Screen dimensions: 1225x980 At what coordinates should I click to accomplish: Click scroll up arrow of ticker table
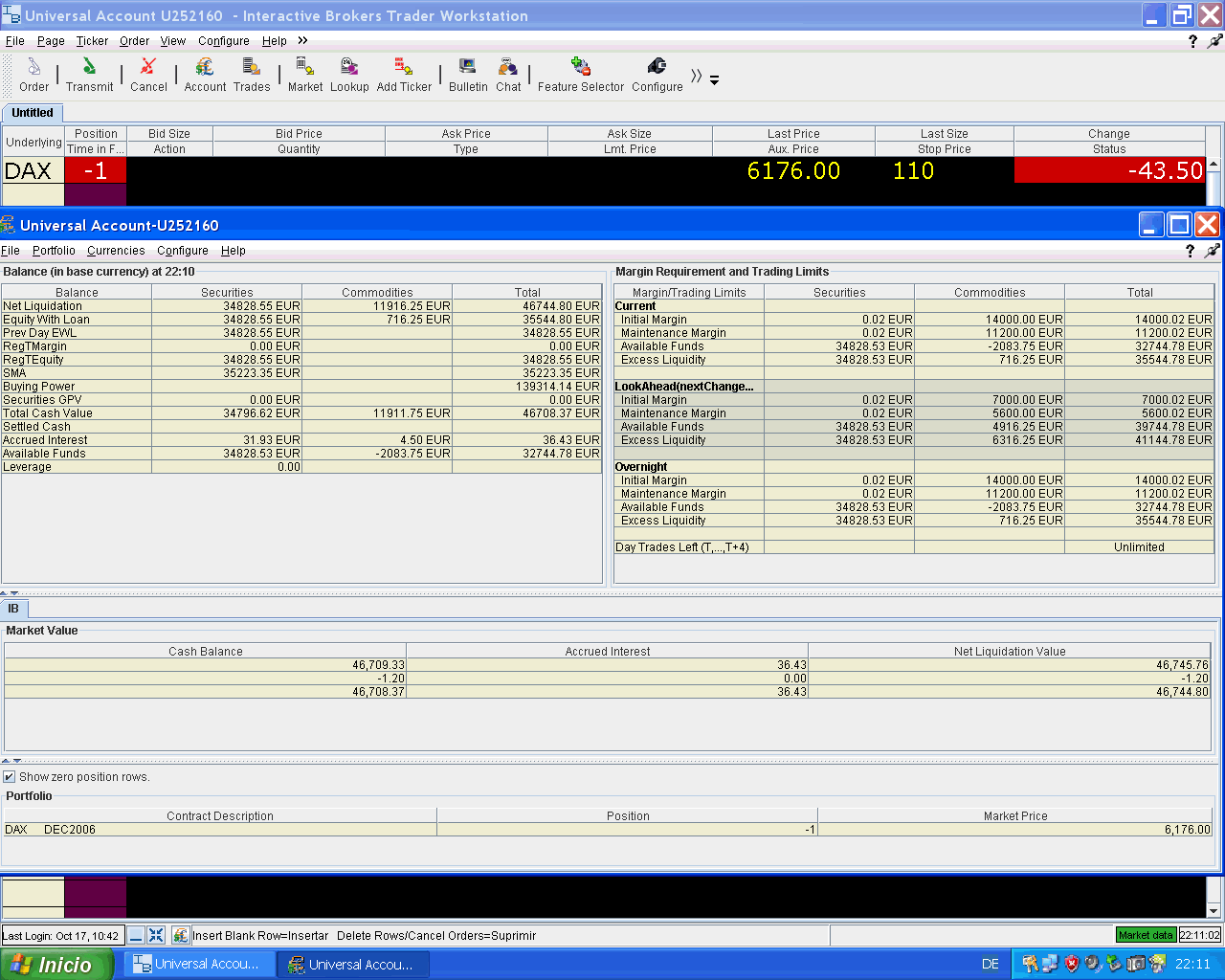point(1214,165)
